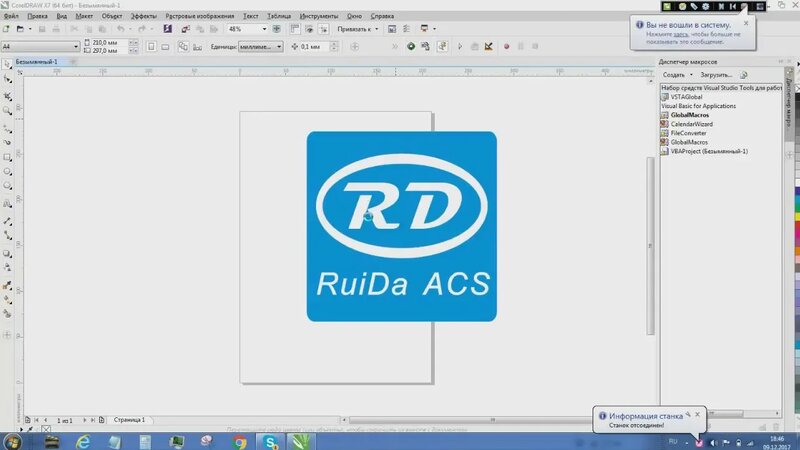Toggle Show rulers icon

pos(294,29)
